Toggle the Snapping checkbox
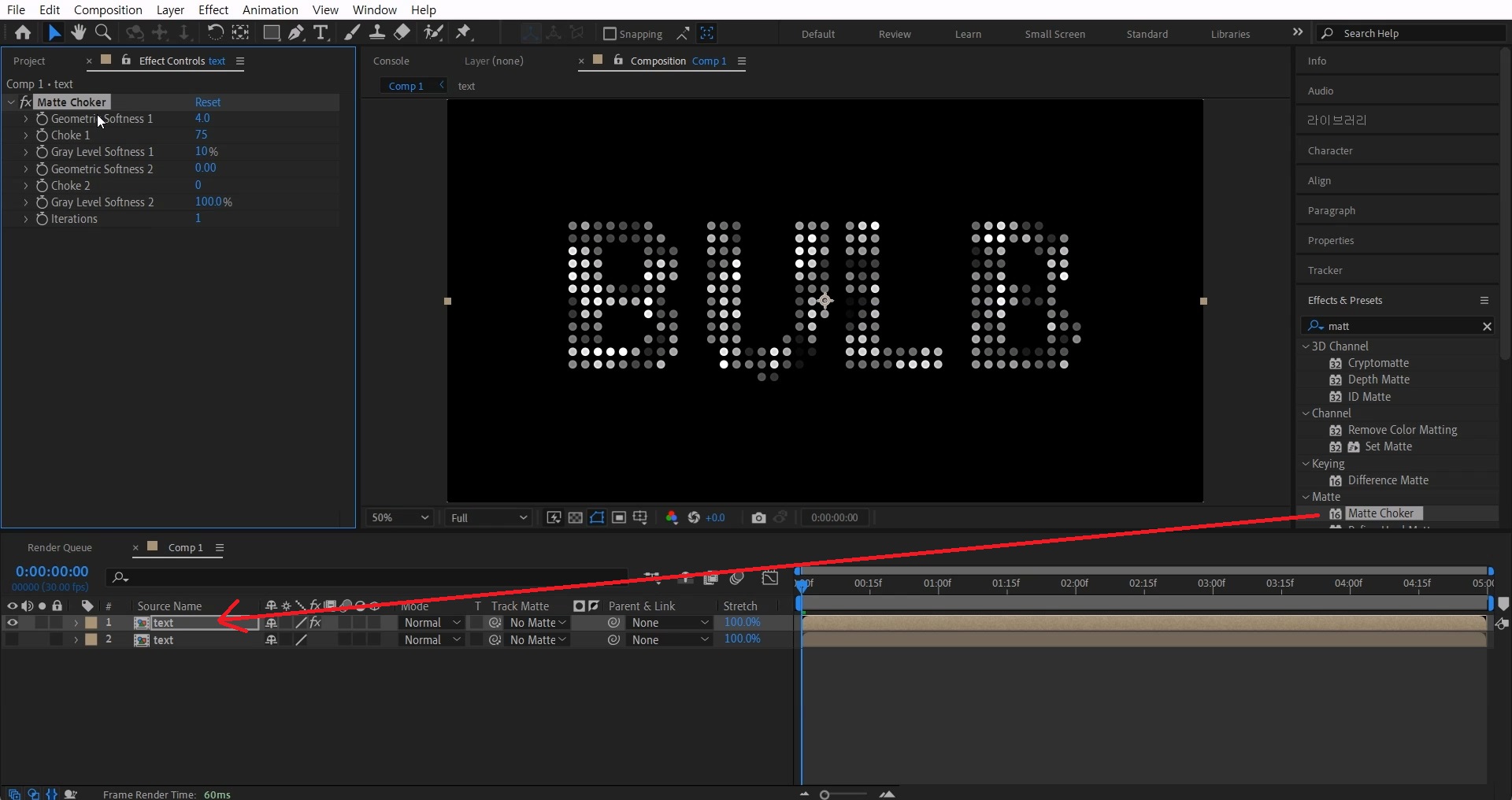This screenshot has height=800, width=1512. pos(609,34)
